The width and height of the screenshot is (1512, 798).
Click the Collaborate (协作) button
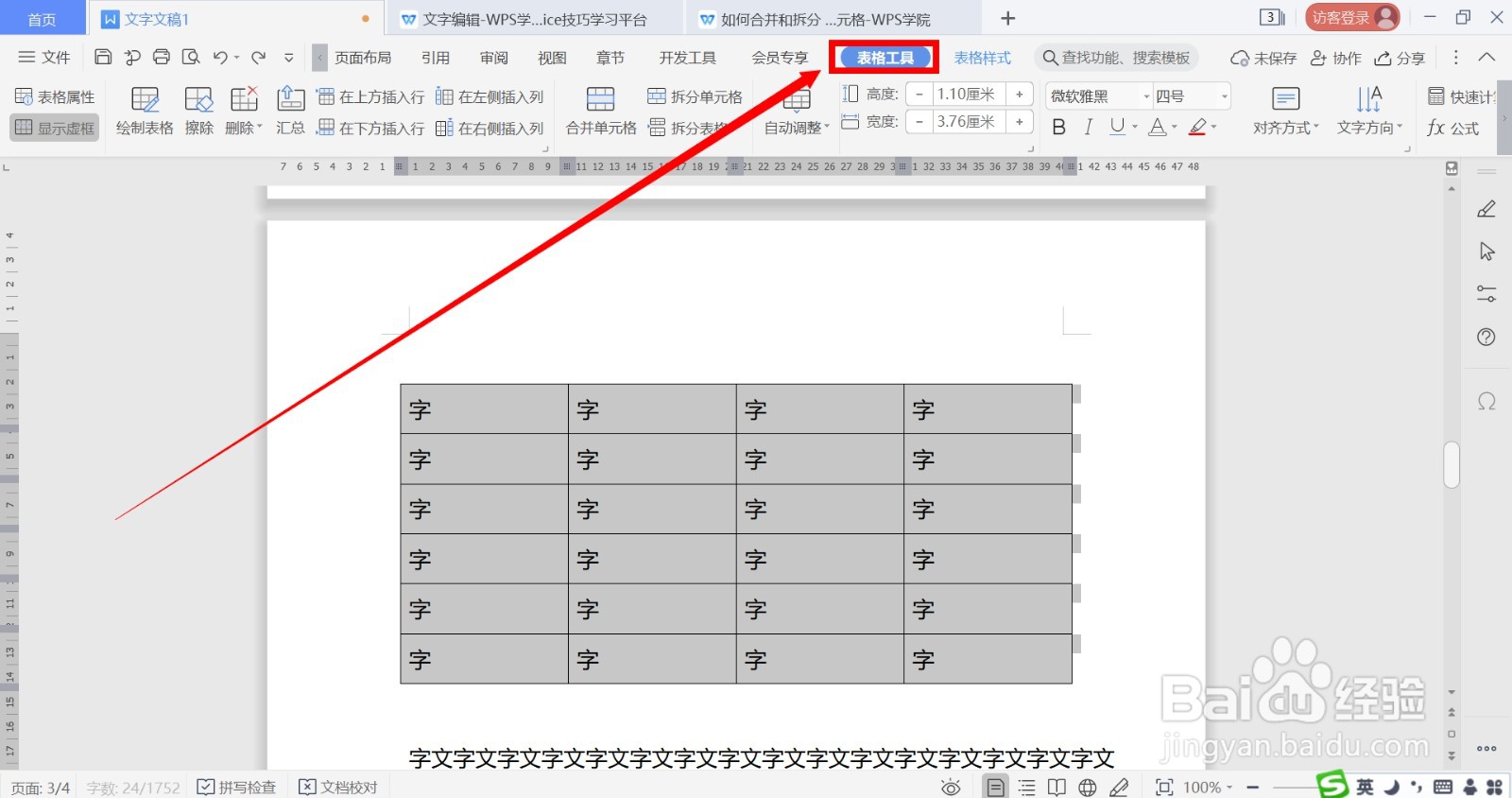click(x=1336, y=58)
